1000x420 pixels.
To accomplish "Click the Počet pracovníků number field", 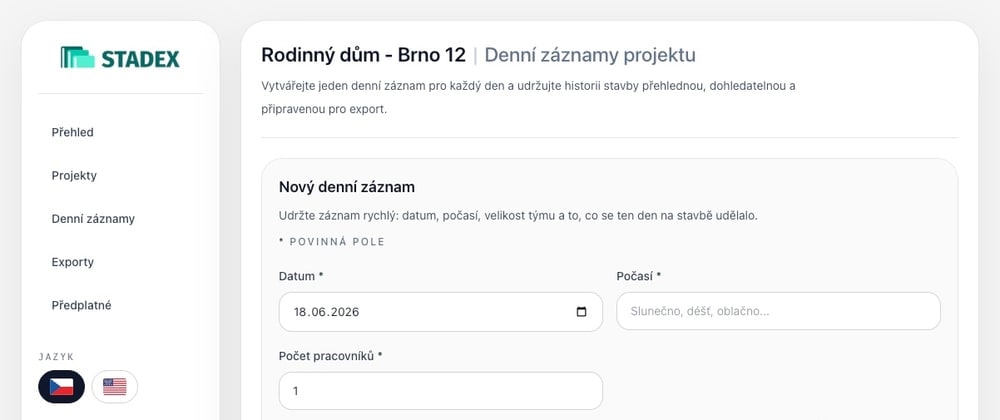I will point(441,391).
